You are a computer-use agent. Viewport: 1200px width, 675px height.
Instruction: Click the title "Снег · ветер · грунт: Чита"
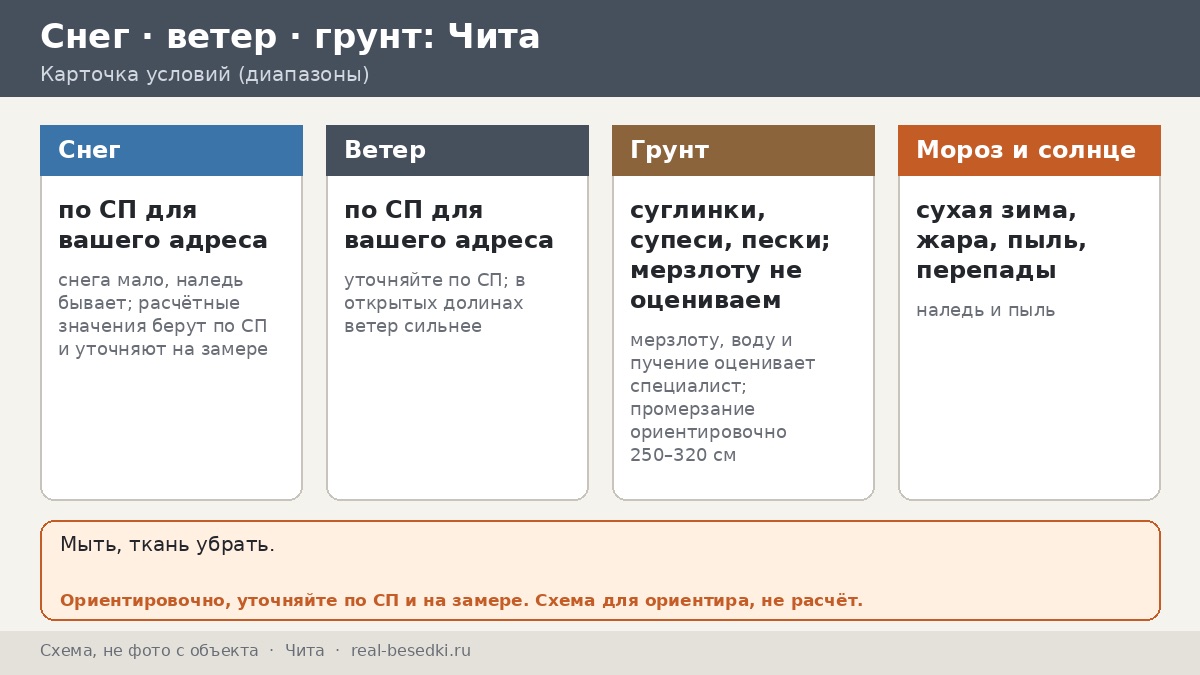290,37
